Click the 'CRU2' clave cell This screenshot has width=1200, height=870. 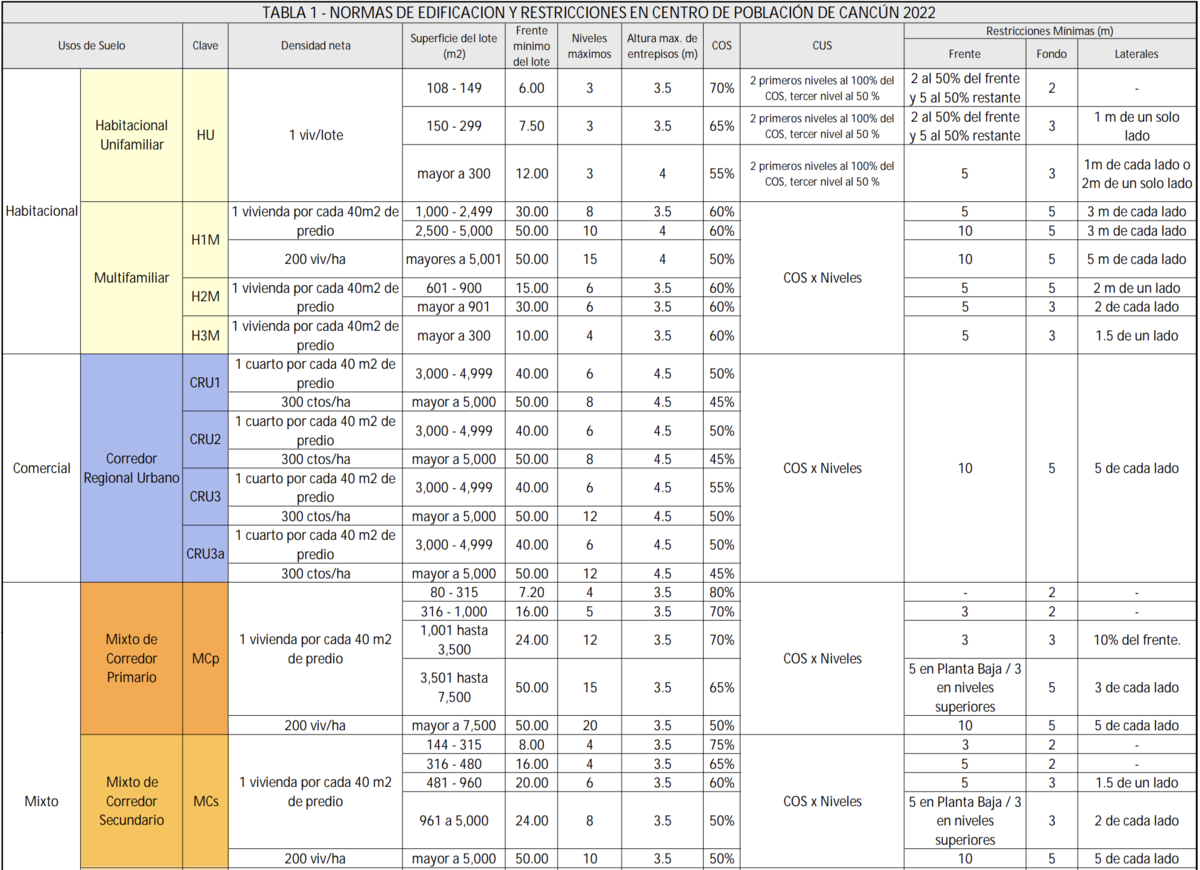pos(205,440)
